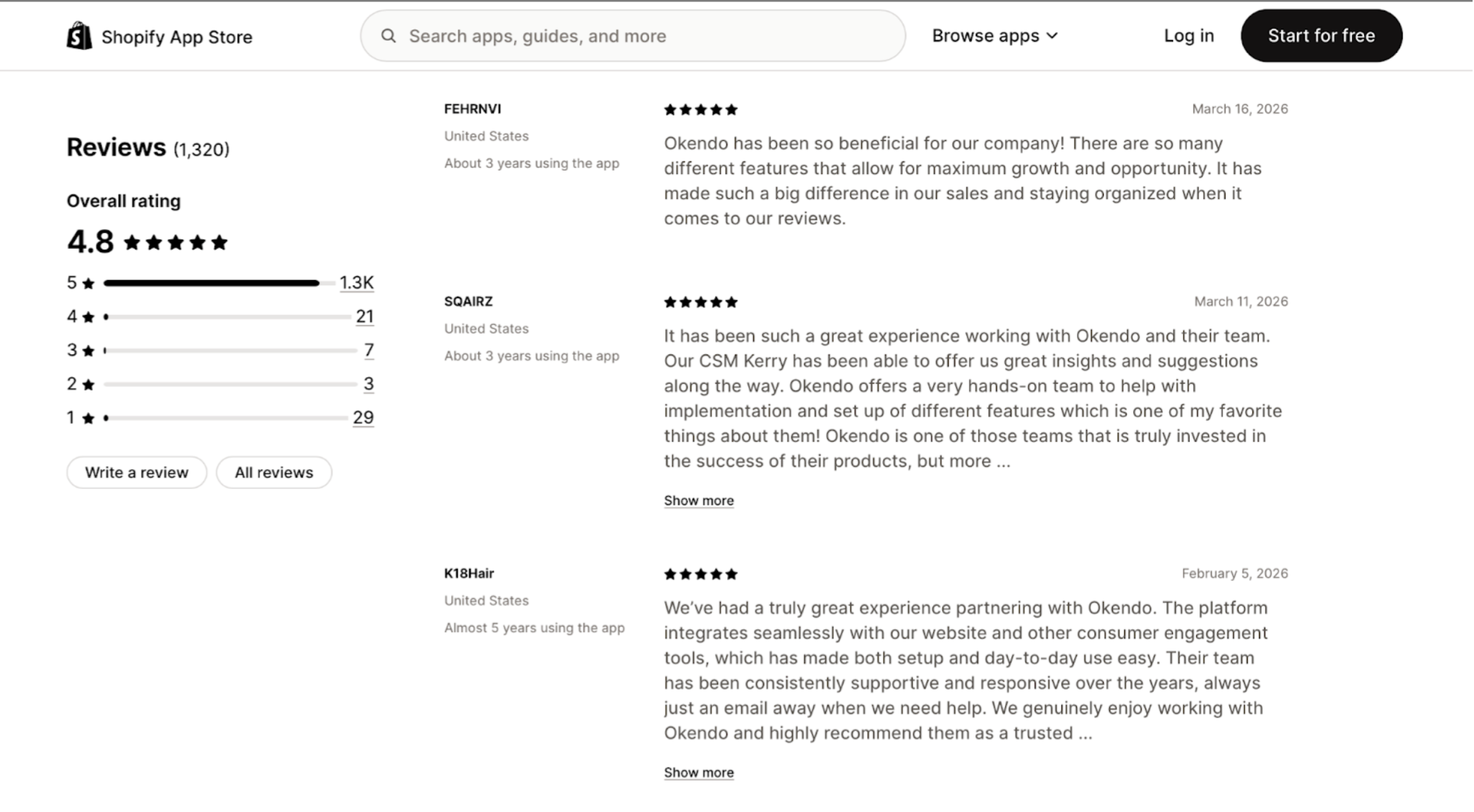The height and width of the screenshot is (812, 1474).
Task: Click the Write a review button
Action: coord(137,472)
